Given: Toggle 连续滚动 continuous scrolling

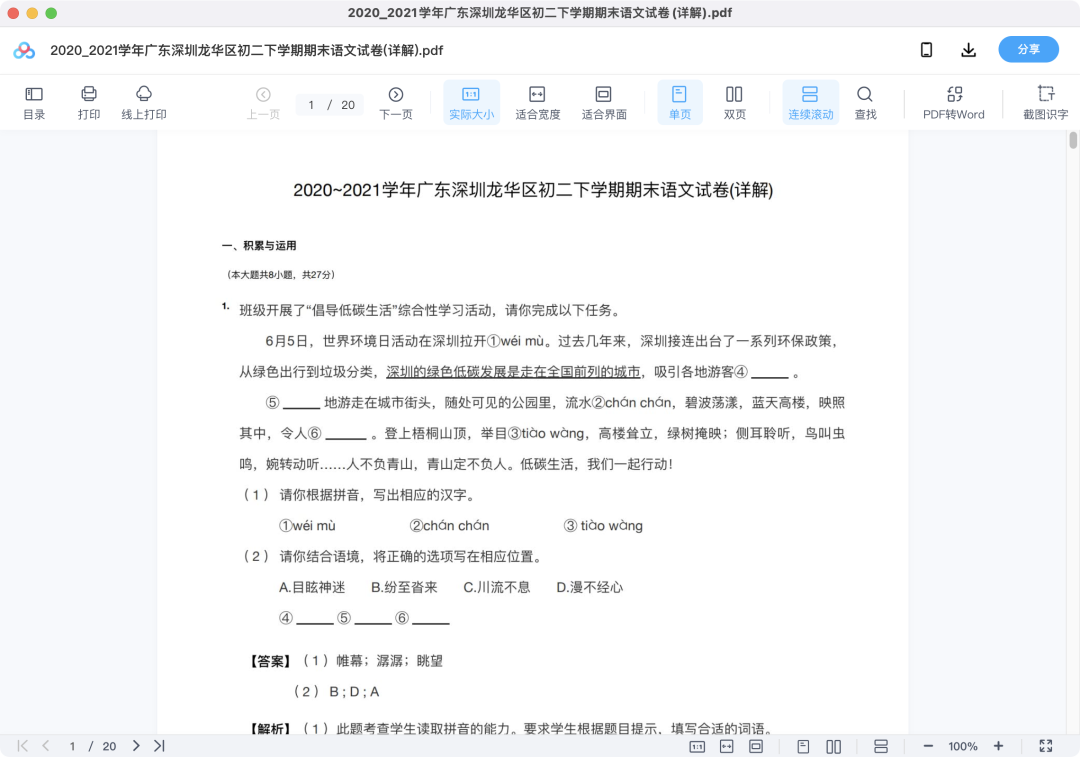Looking at the screenshot, I should click(x=810, y=102).
